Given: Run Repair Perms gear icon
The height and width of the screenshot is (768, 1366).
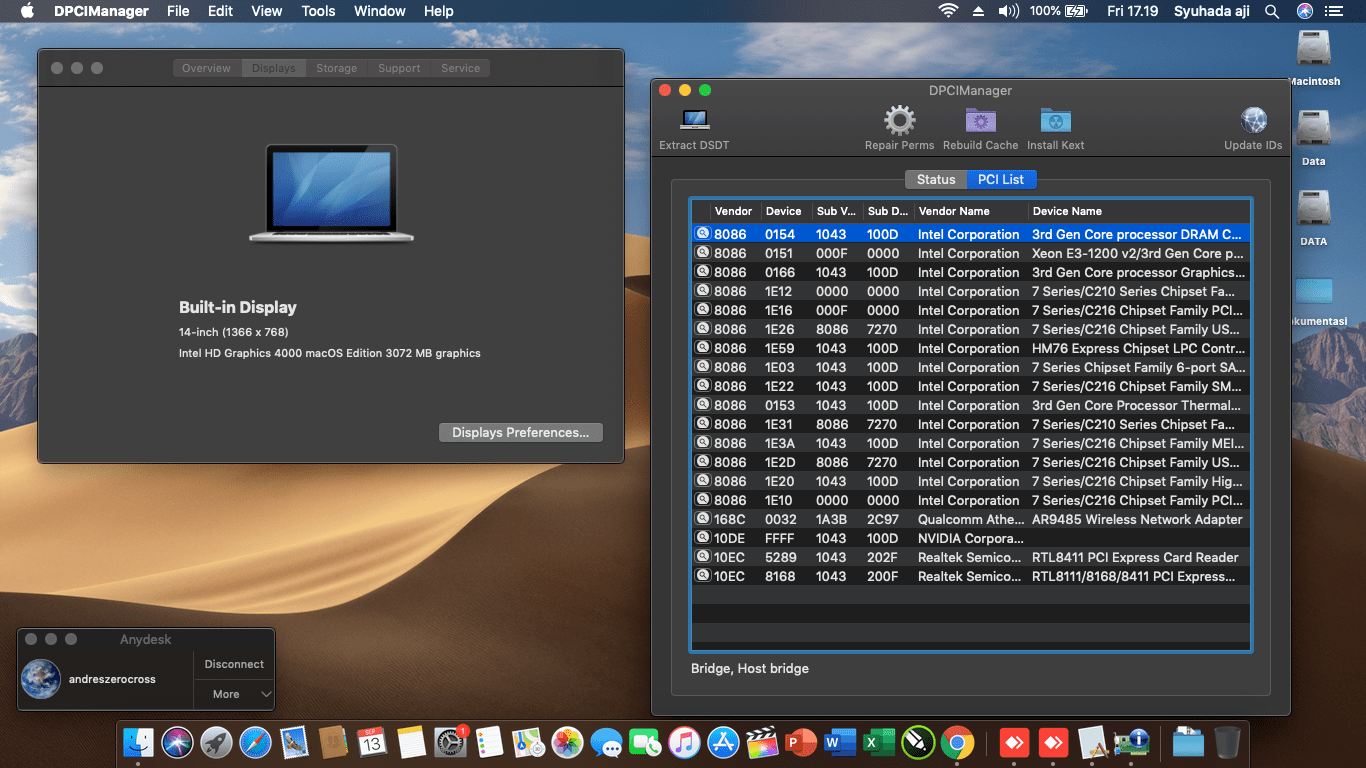Looking at the screenshot, I should tap(899, 121).
